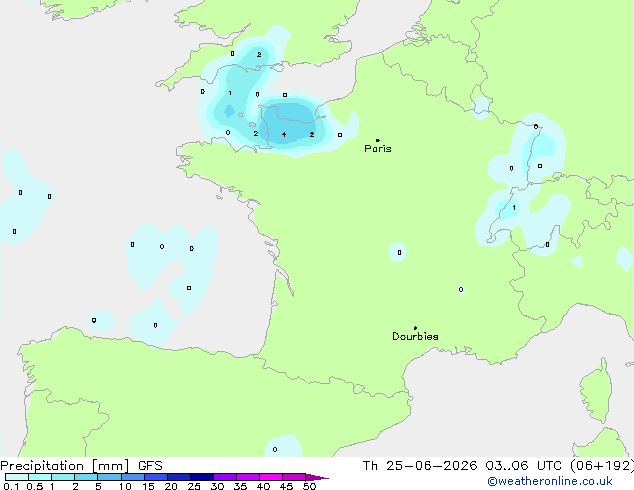The height and width of the screenshot is (490, 634).
Task: Click the legend label '25'
Action: coord(194,486)
